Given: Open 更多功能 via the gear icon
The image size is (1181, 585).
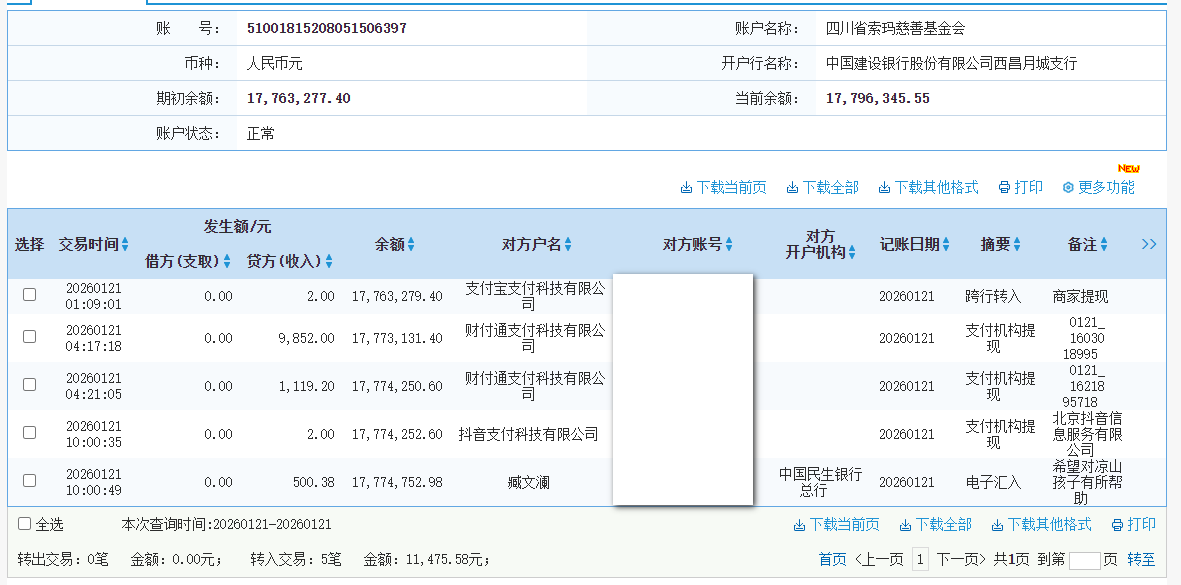Looking at the screenshot, I should (x=1066, y=187).
